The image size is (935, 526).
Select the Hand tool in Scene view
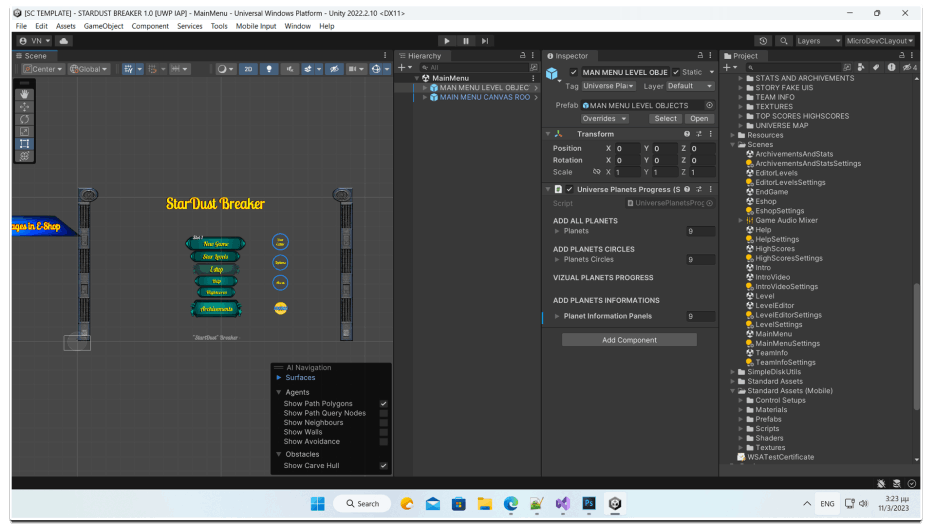[x=24, y=94]
